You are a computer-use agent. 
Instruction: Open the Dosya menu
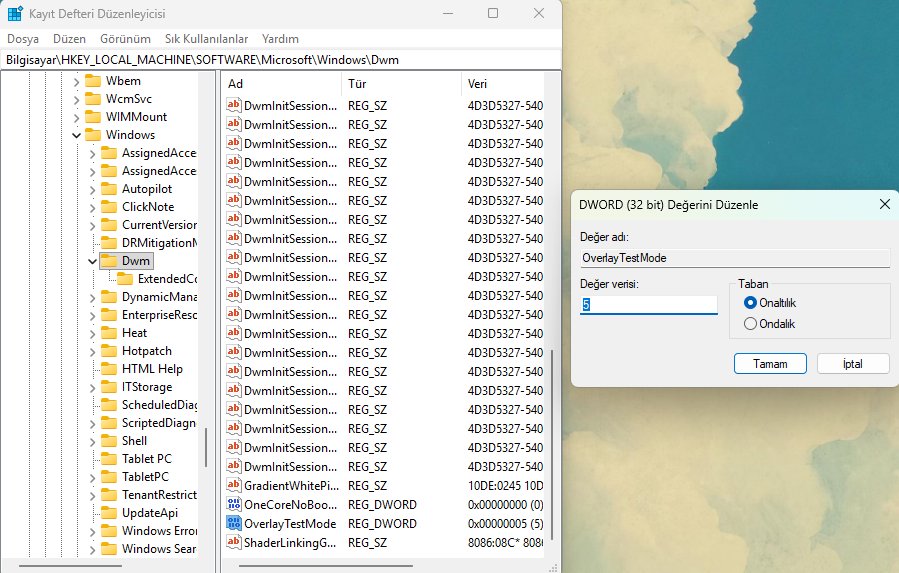point(23,38)
